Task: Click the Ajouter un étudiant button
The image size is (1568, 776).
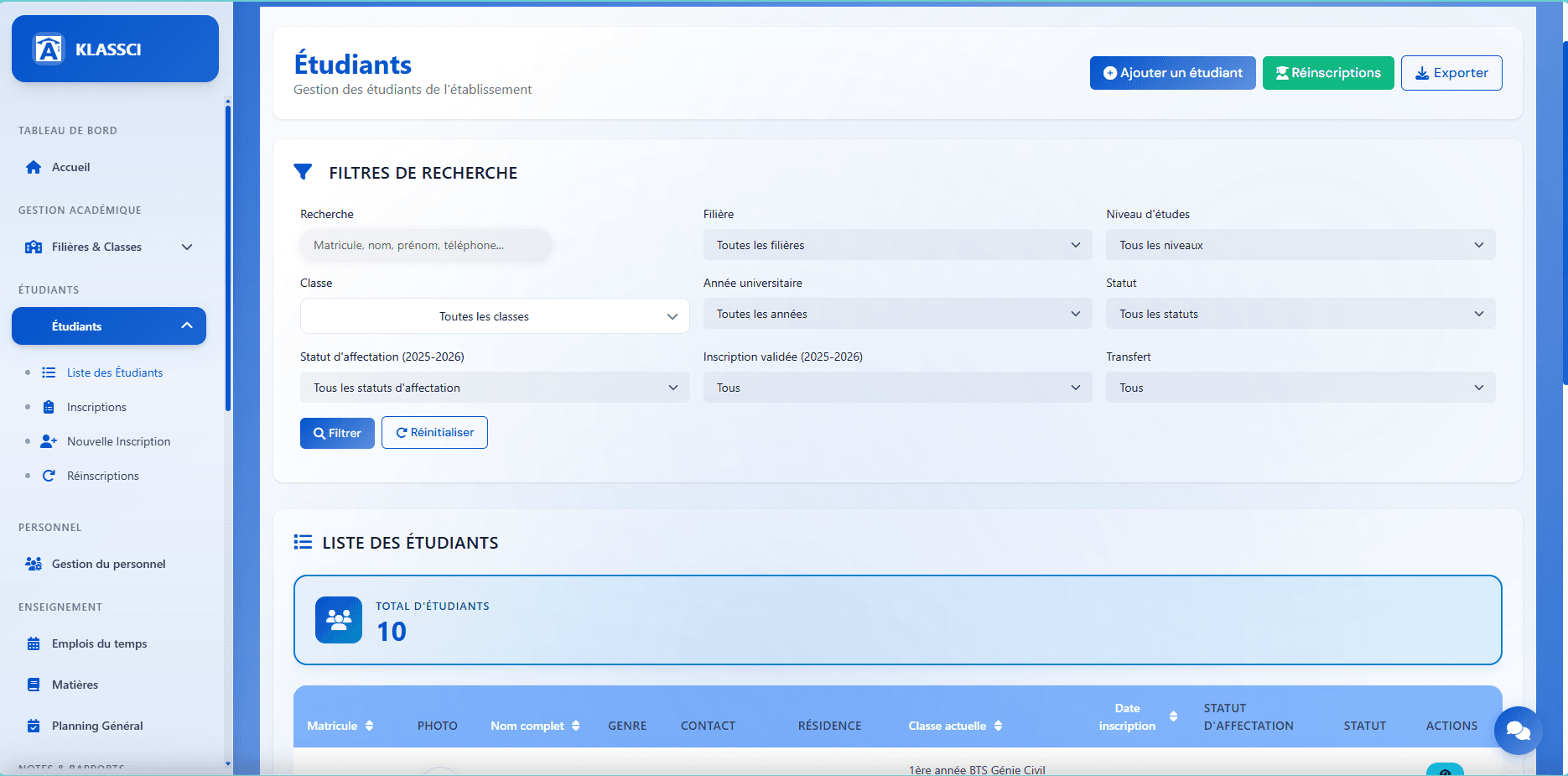Action: point(1172,73)
